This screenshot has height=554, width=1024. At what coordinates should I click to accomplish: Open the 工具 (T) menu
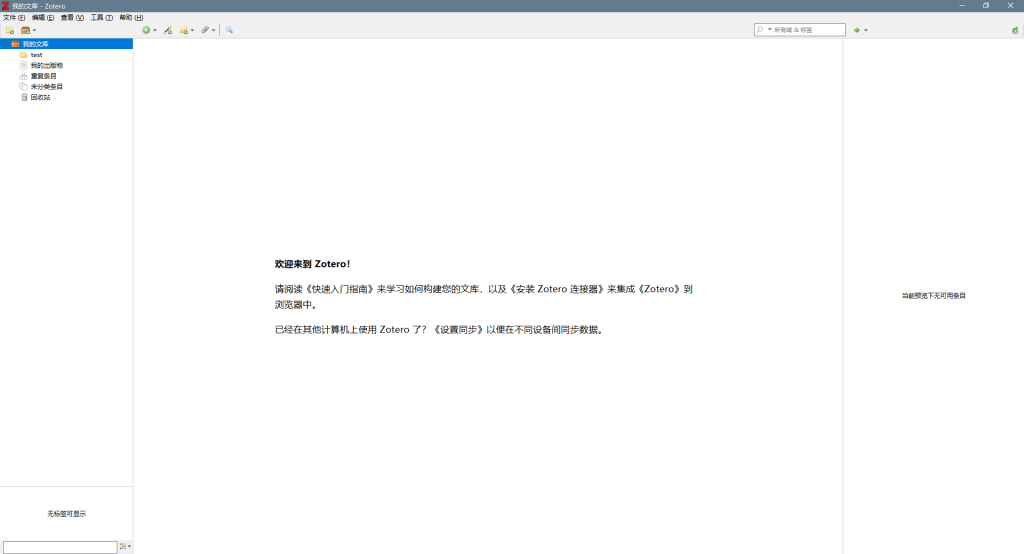101,18
